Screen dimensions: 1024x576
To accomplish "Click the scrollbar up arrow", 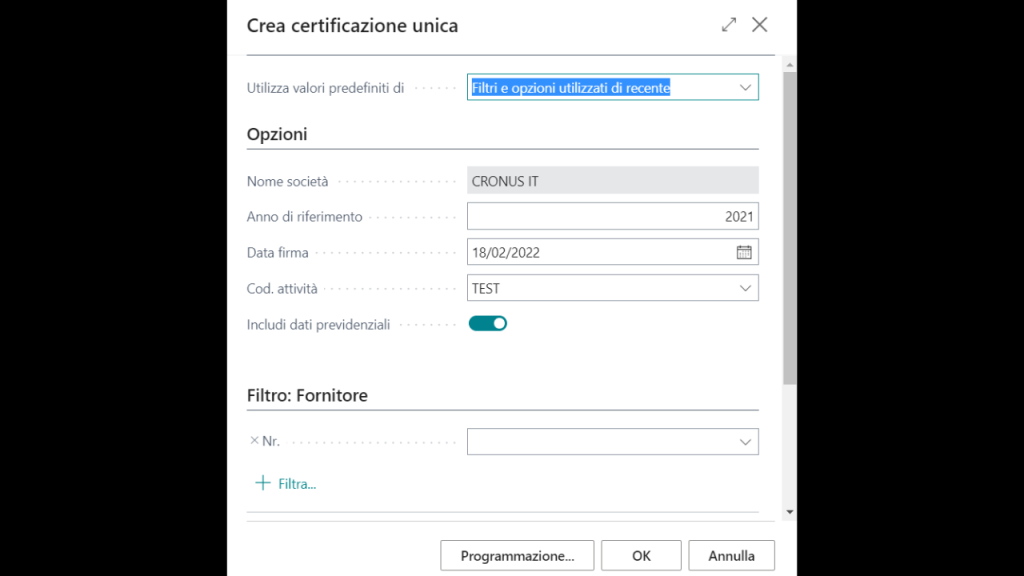I will pos(790,64).
